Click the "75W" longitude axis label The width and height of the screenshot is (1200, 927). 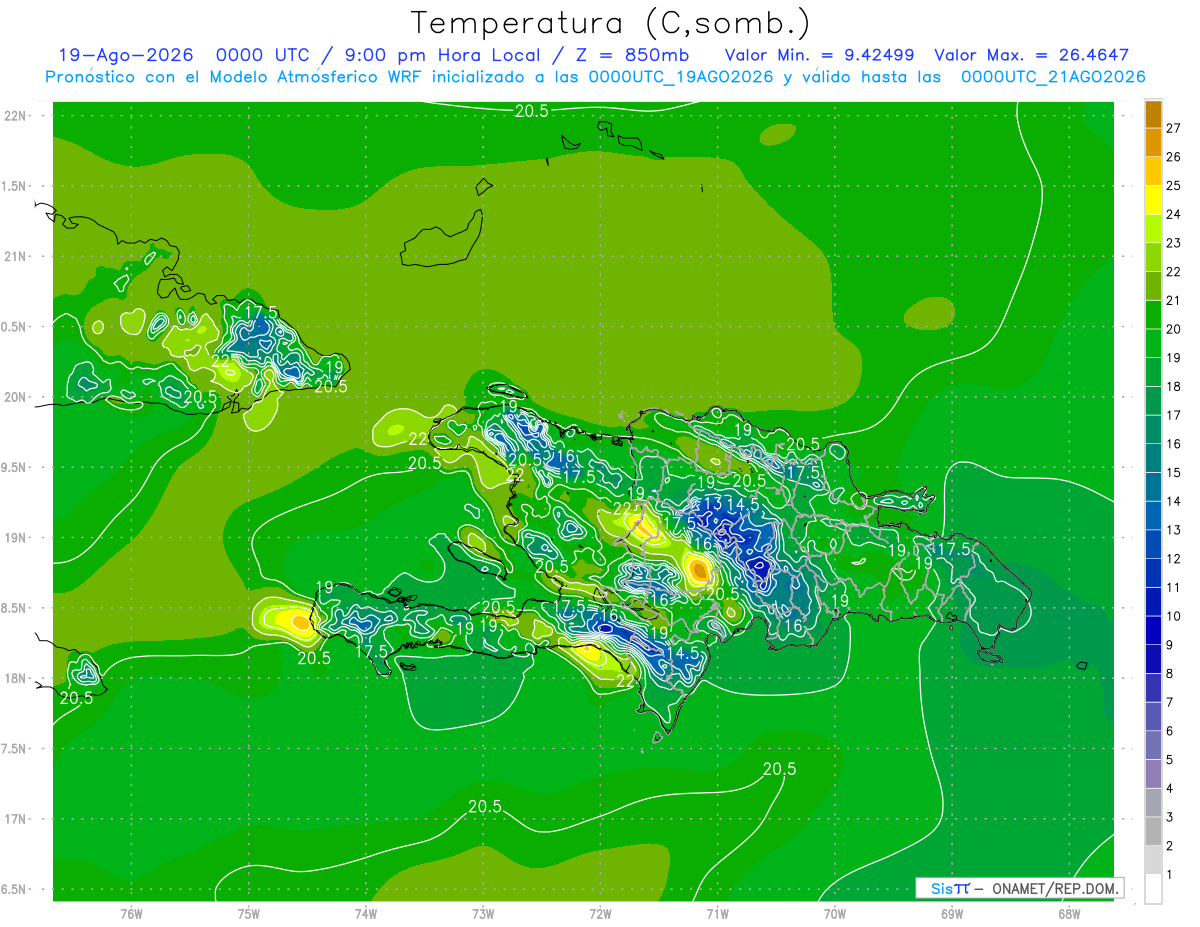249,913
